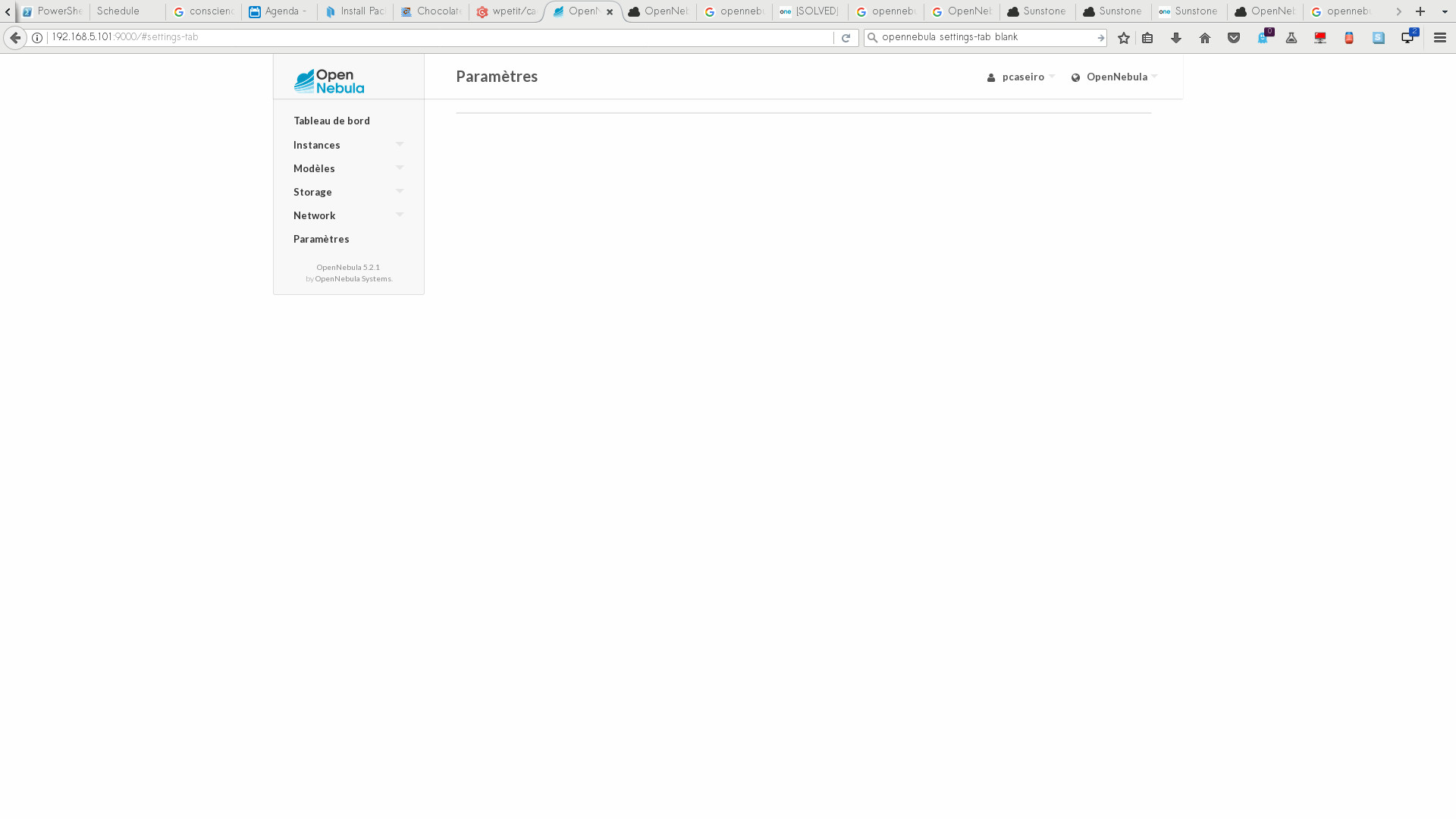Switch to the wpetit/ca tab

(507, 11)
